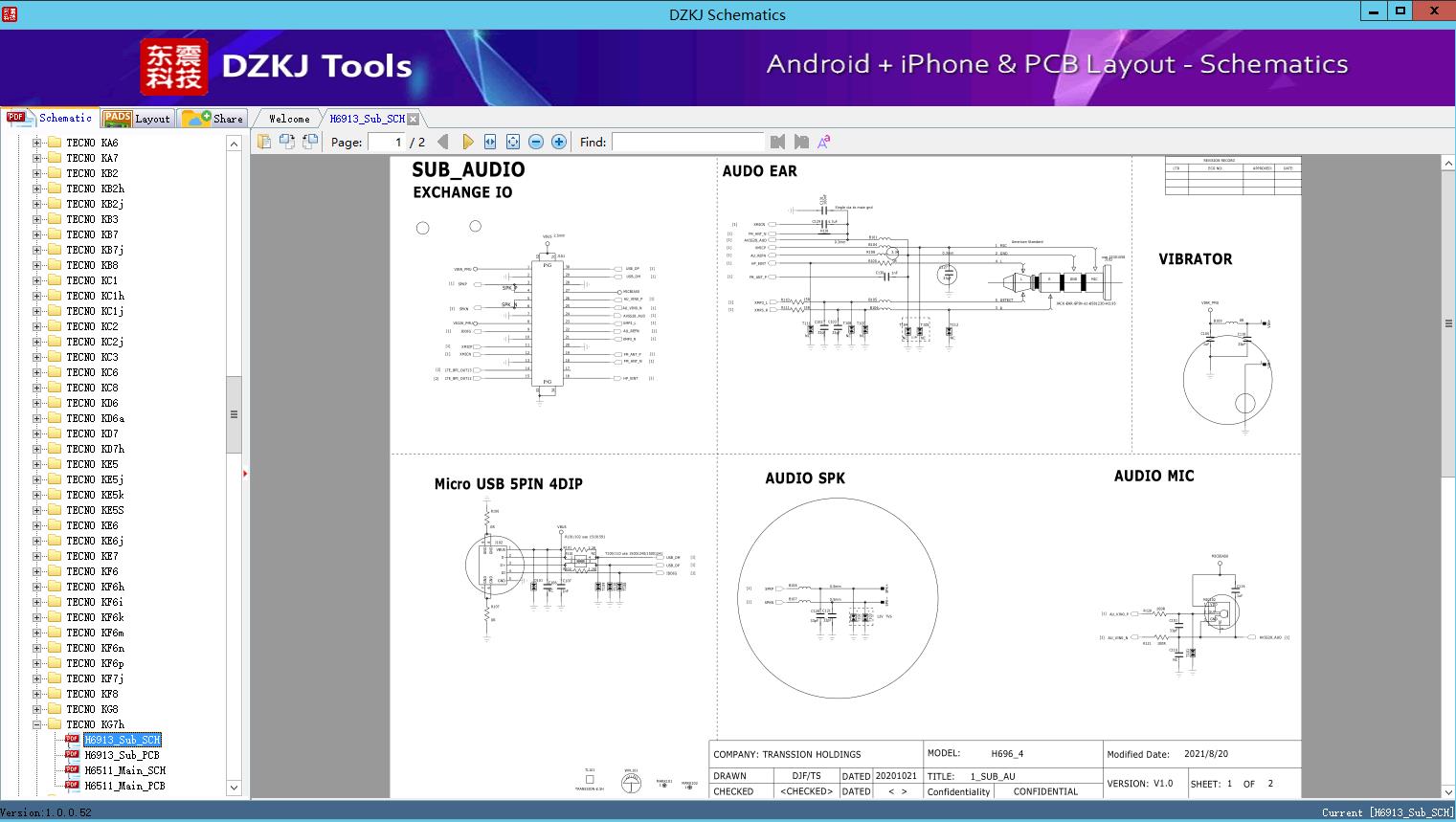Click the find next icon
Viewport: 1456px width, 822px height.
point(801,142)
